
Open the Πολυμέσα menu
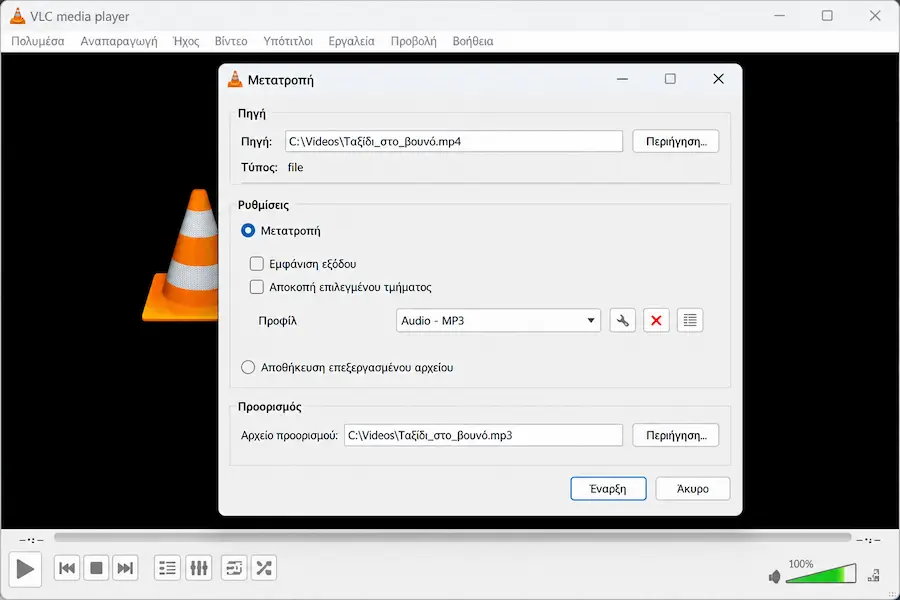coord(38,41)
